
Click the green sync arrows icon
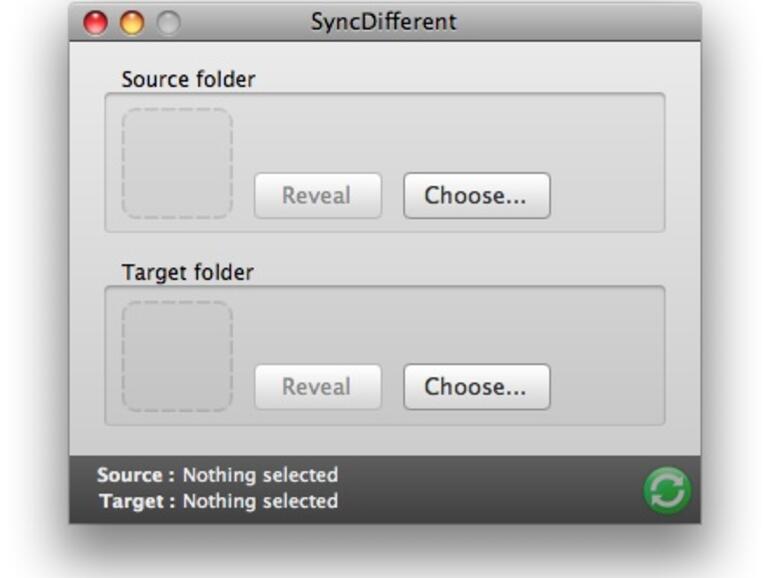(x=667, y=490)
